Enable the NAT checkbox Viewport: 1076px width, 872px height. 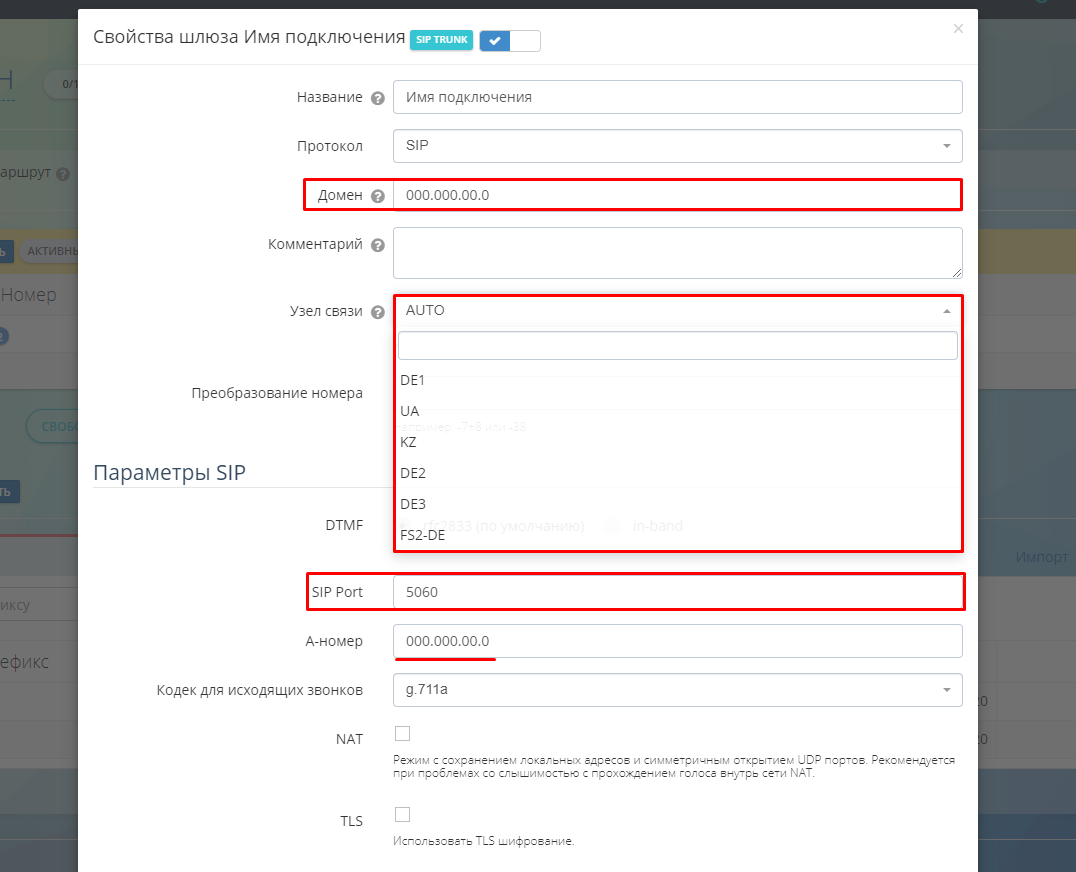(x=403, y=734)
